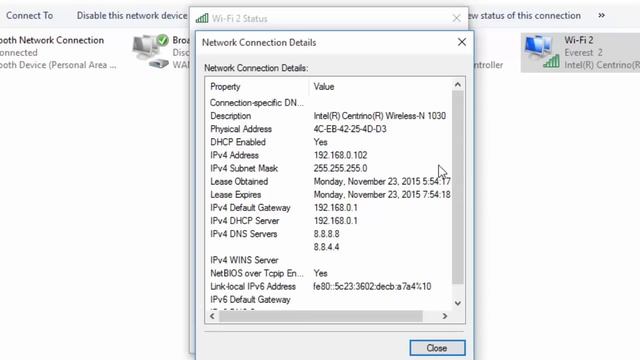Click the horizontal scroll right arrow
The width and height of the screenshot is (640, 360).
click(445, 316)
